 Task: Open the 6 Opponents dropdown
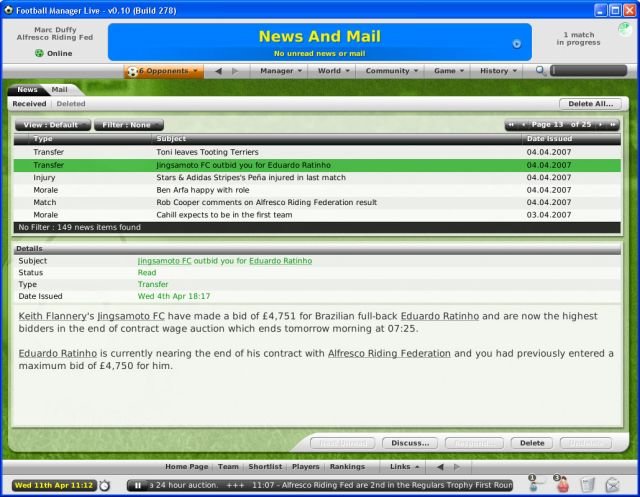pos(164,72)
